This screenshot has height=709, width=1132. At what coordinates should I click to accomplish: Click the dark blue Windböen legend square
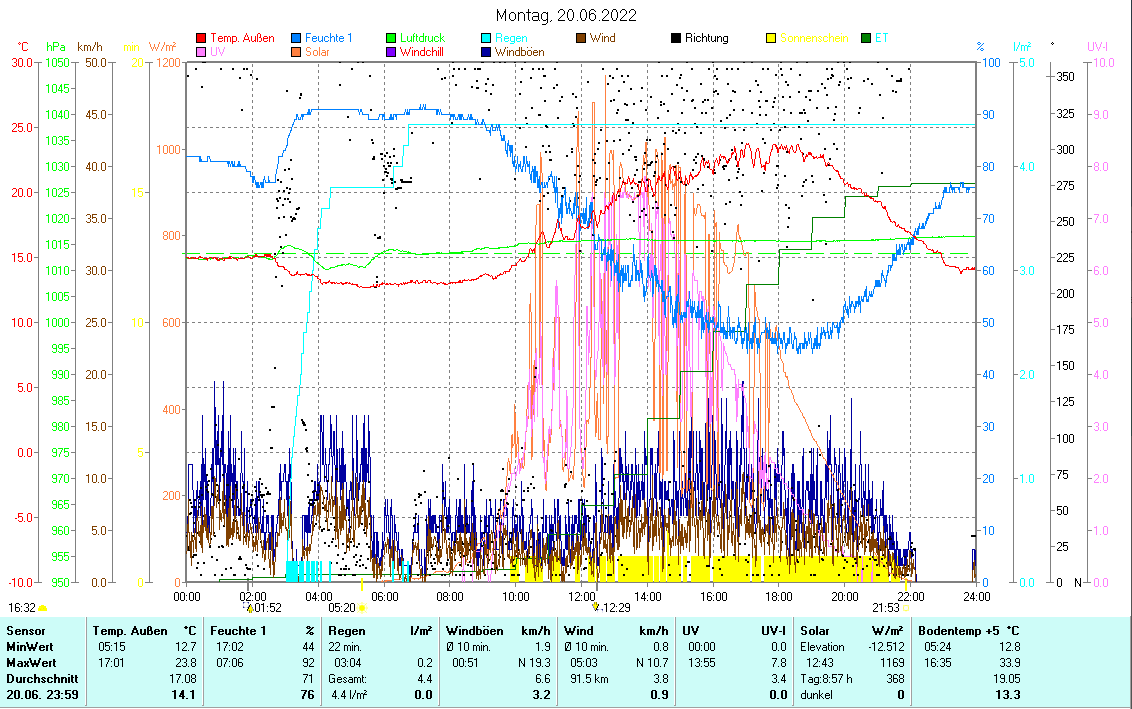pyautogui.click(x=487, y=52)
